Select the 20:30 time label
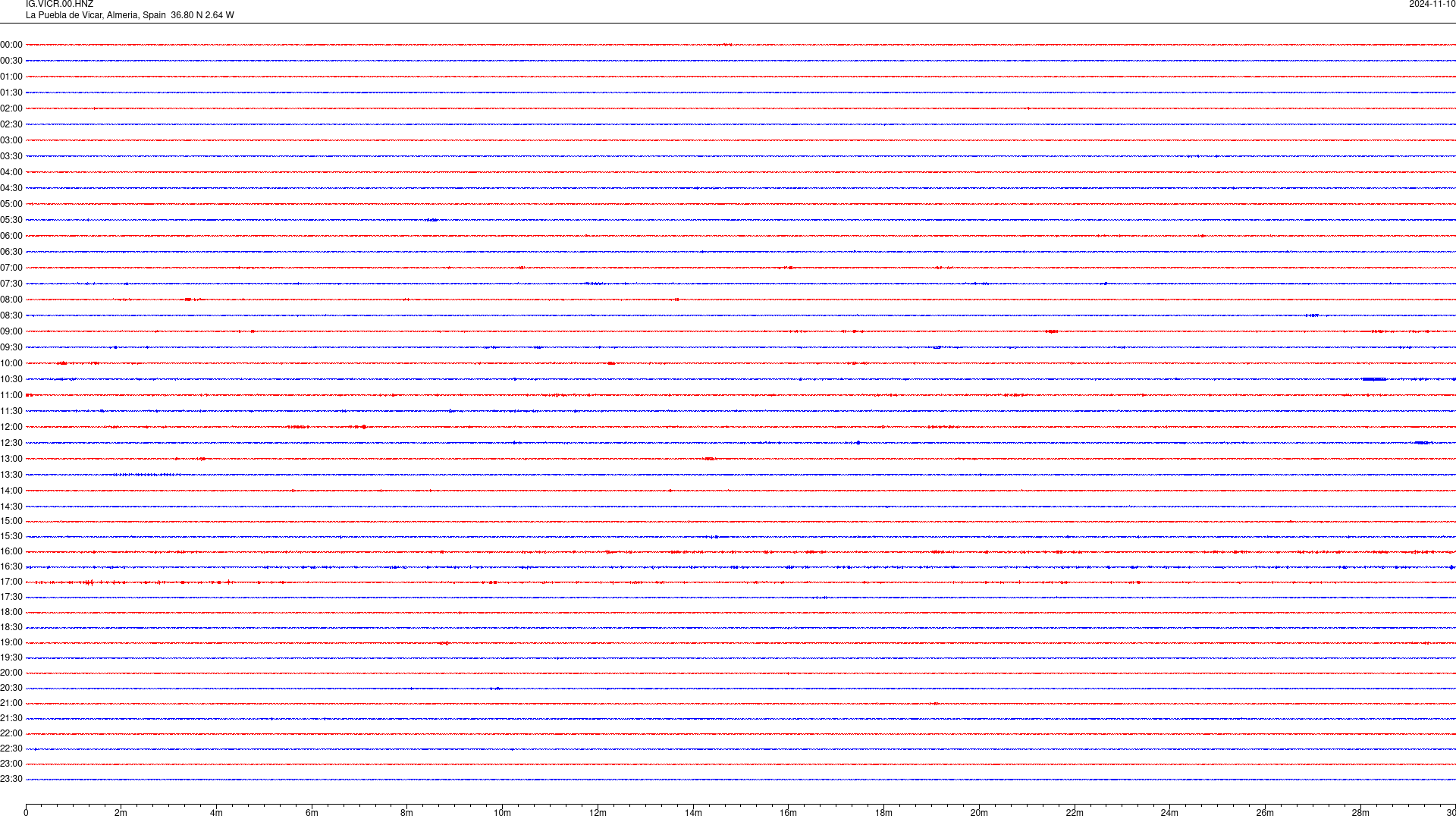 [11, 688]
